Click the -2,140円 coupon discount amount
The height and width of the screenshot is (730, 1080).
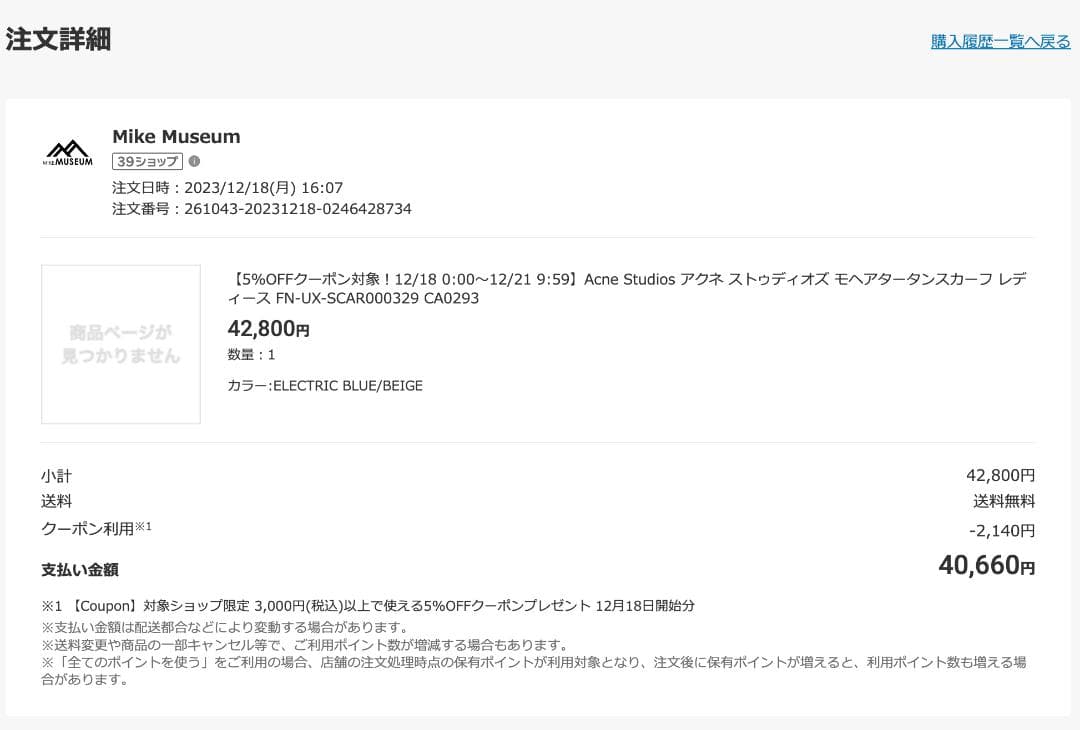[1002, 530]
